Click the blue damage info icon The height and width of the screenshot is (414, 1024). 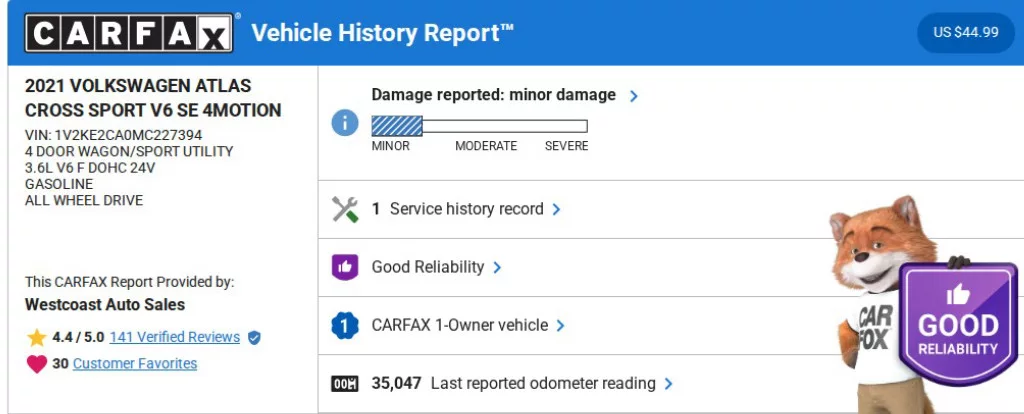point(345,123)
